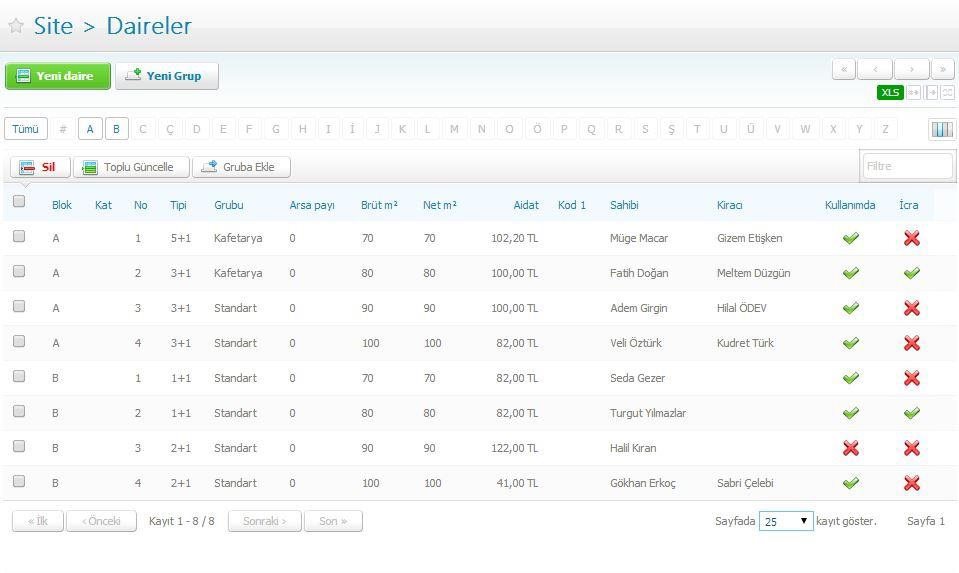Image resolution: width=959 pixels, height=573 pixels.
Task: Sort the table by the Kiracı column
Action: pos(730,205)
